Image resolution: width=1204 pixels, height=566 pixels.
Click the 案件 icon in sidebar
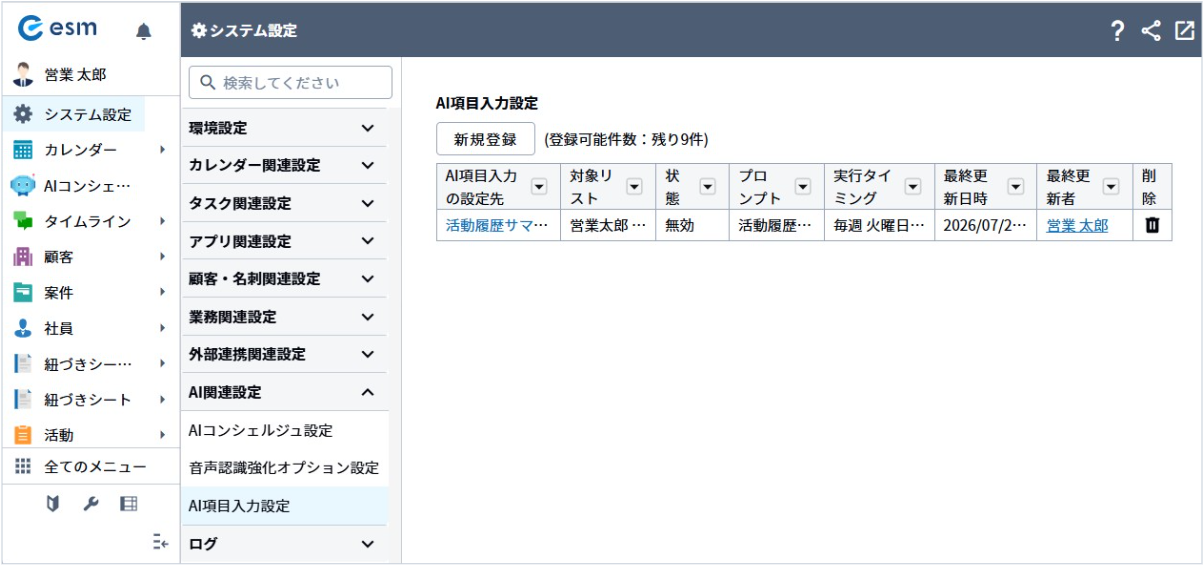(23, 293)
